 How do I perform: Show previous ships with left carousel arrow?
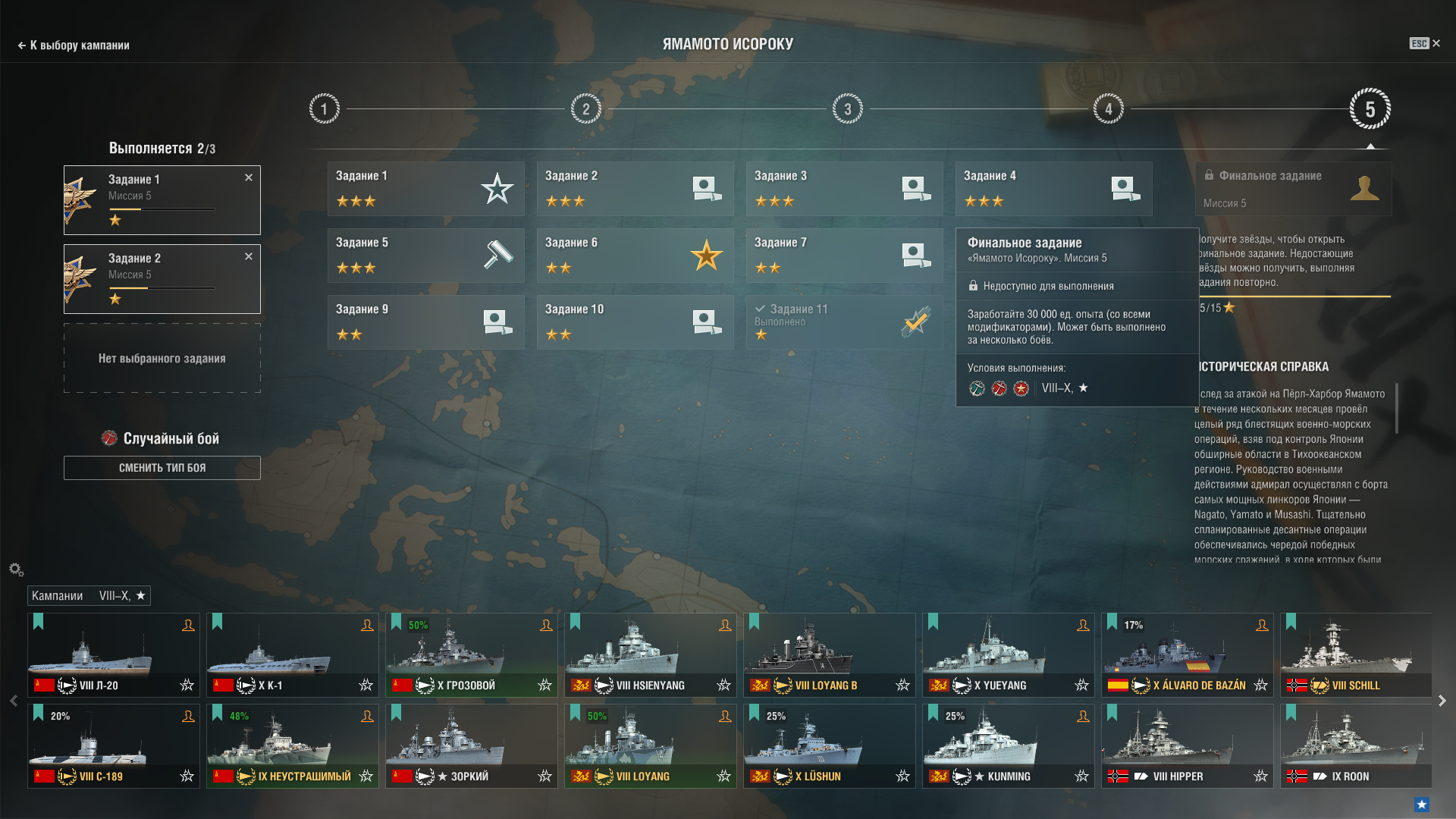(14, 701)
